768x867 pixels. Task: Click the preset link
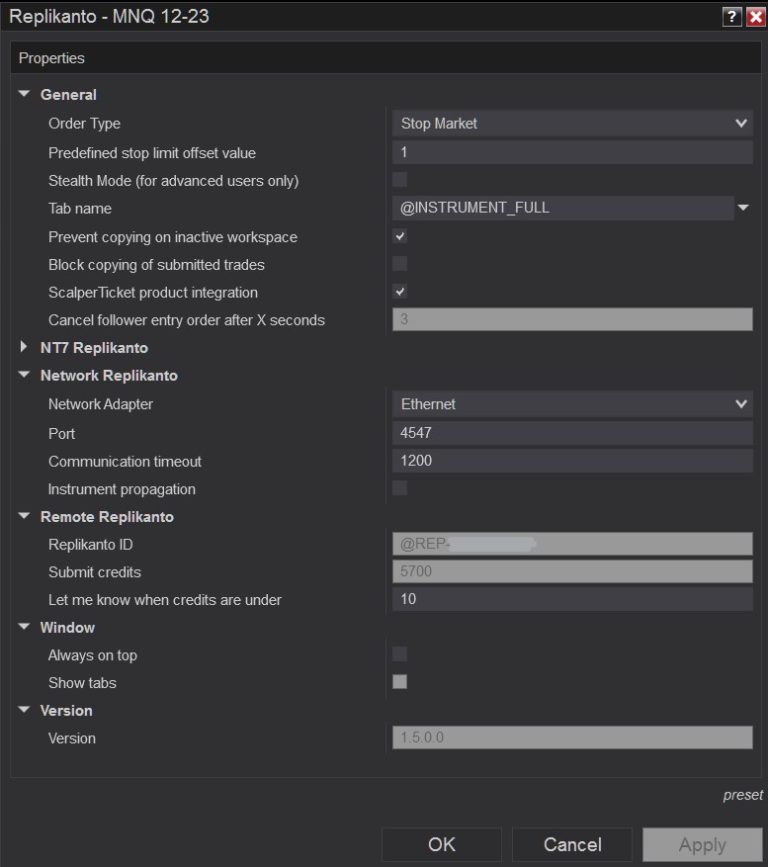click(742, 795)
